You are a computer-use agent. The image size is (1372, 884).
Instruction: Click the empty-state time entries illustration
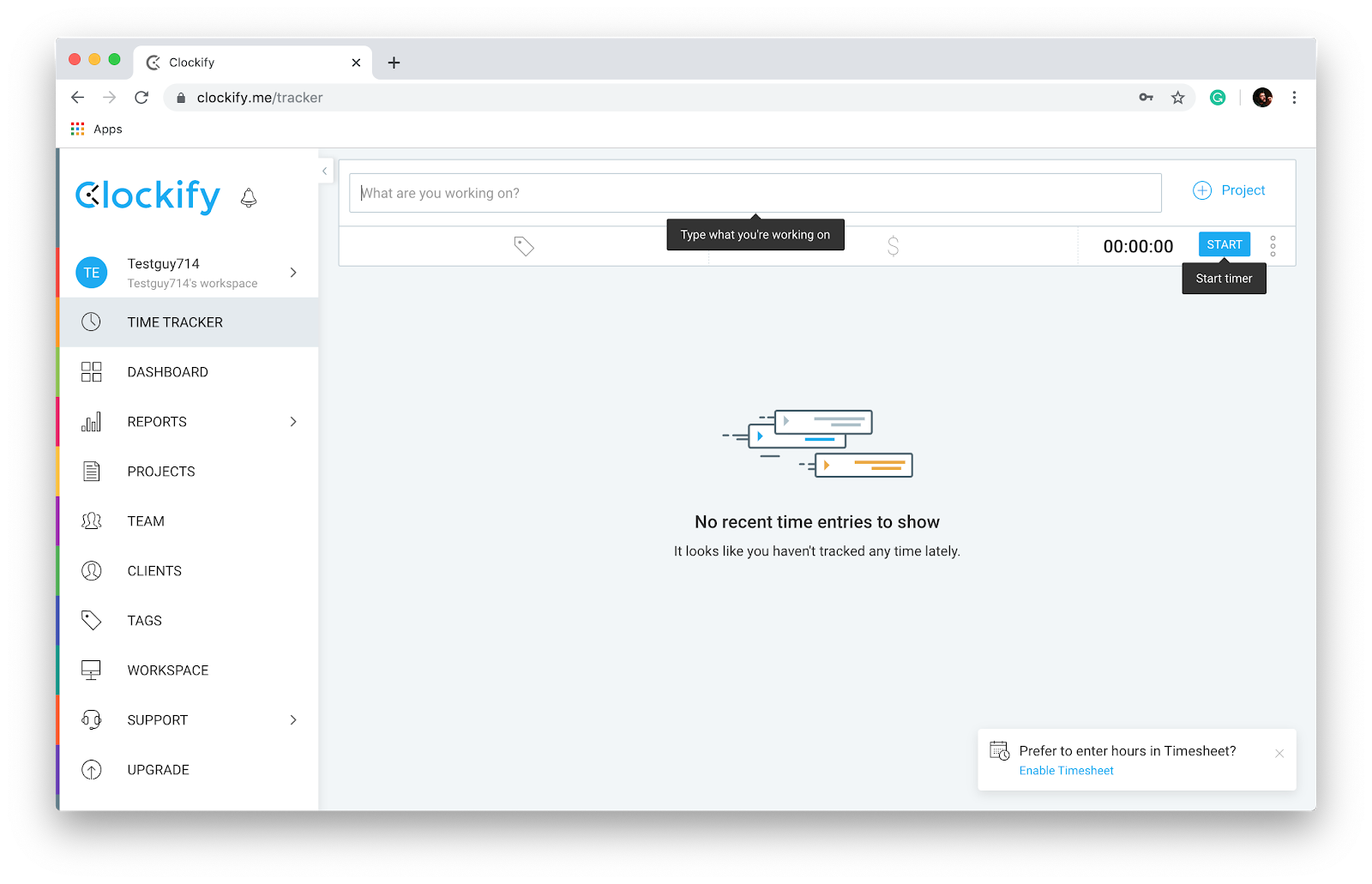pyautogui.click(x=817, y=444)
